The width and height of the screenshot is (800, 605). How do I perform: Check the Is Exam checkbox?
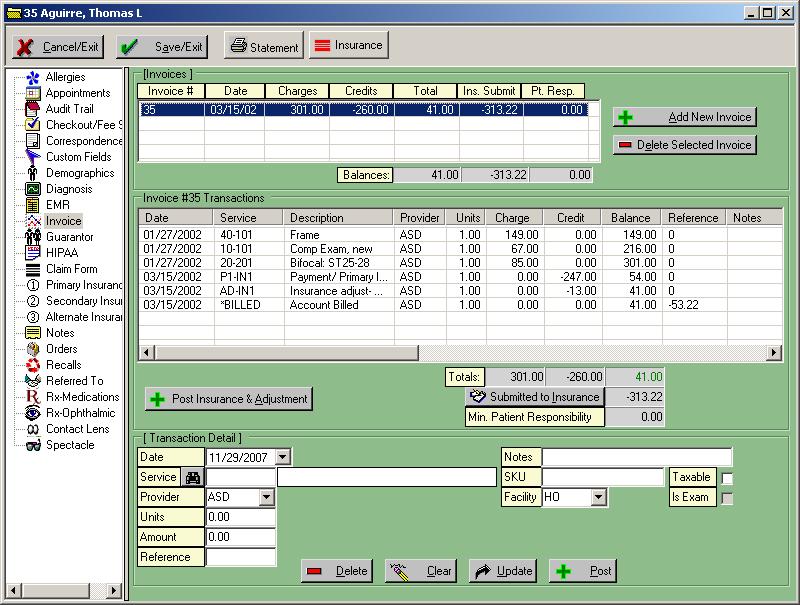(x=727, y=498)
